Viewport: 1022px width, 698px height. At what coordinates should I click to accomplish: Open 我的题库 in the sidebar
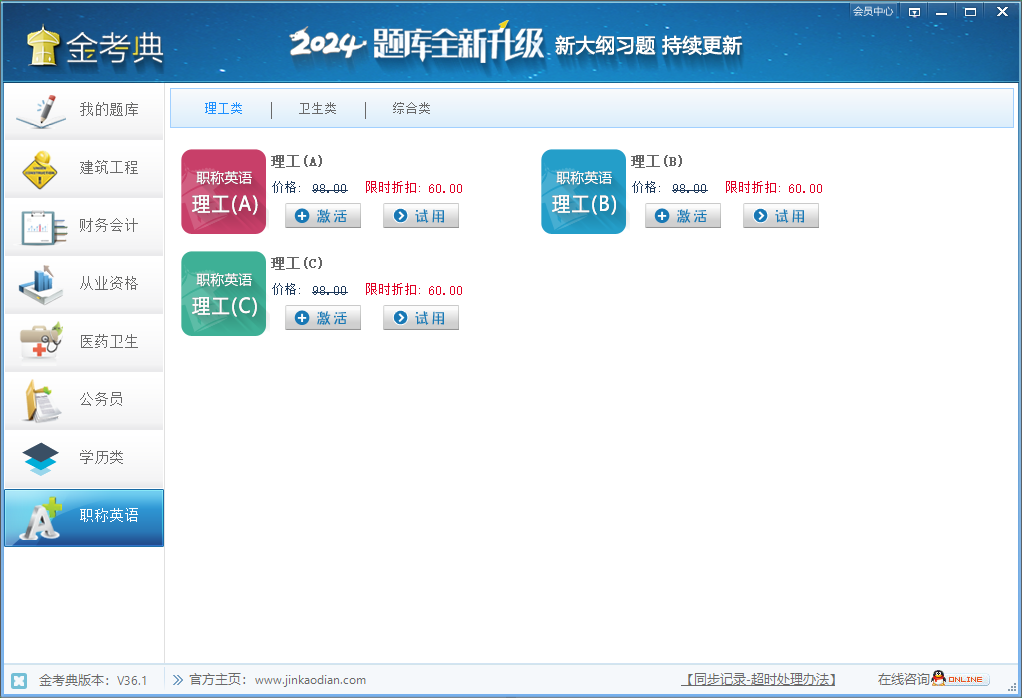84,111
